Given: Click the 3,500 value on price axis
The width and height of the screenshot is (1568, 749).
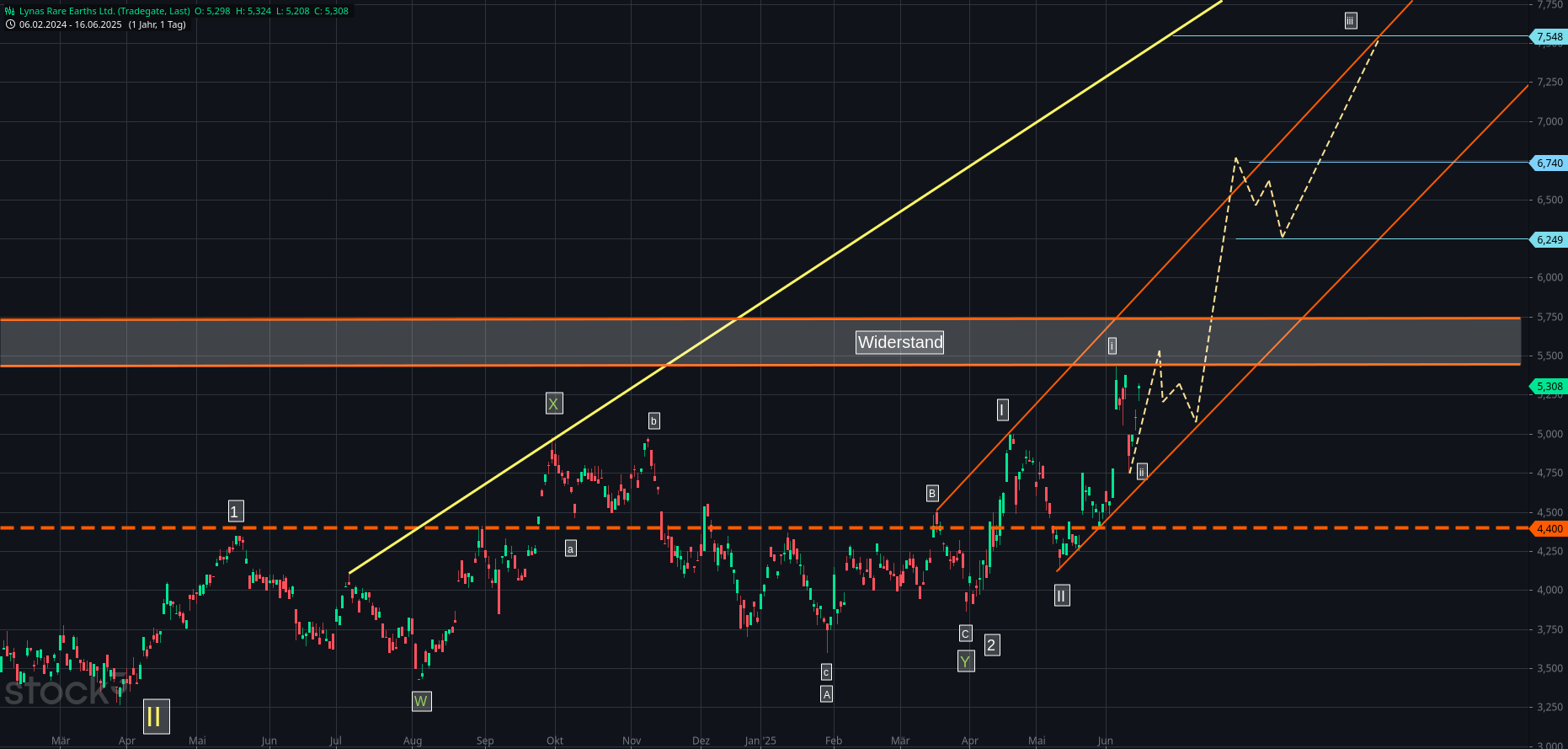Looking at the screenshot, I should coord(1550,668).
